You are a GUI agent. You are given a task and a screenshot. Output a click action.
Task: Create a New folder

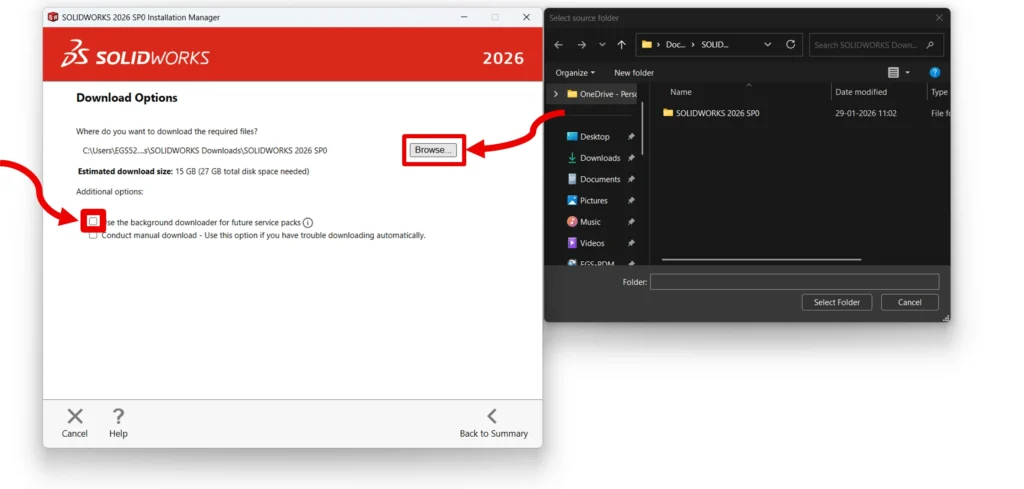[x=633, y=73]
